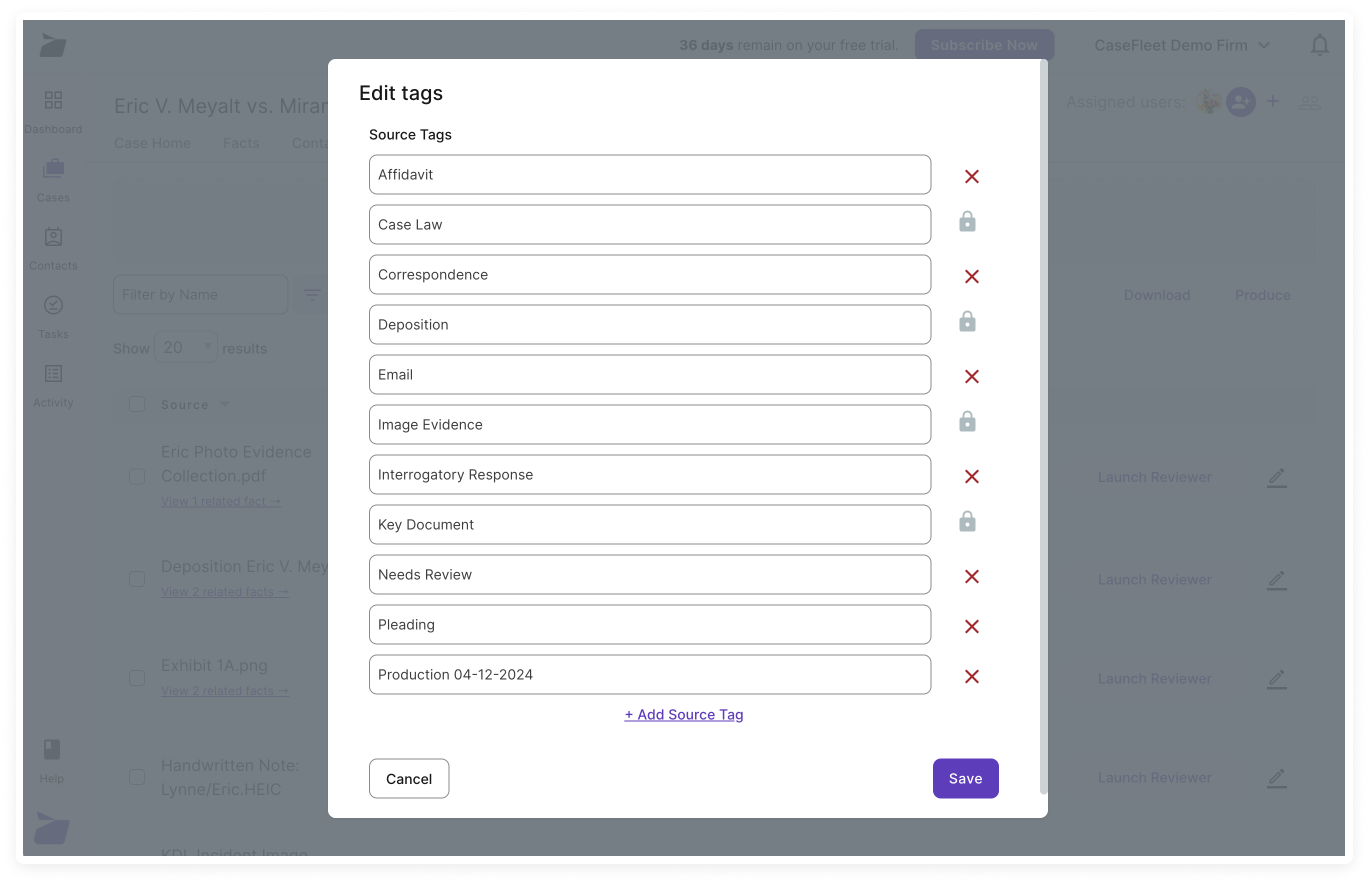This screenshot has height=884, width=1369.
Task: Click the Add Source Tag link
Action: tap(684, 714)
